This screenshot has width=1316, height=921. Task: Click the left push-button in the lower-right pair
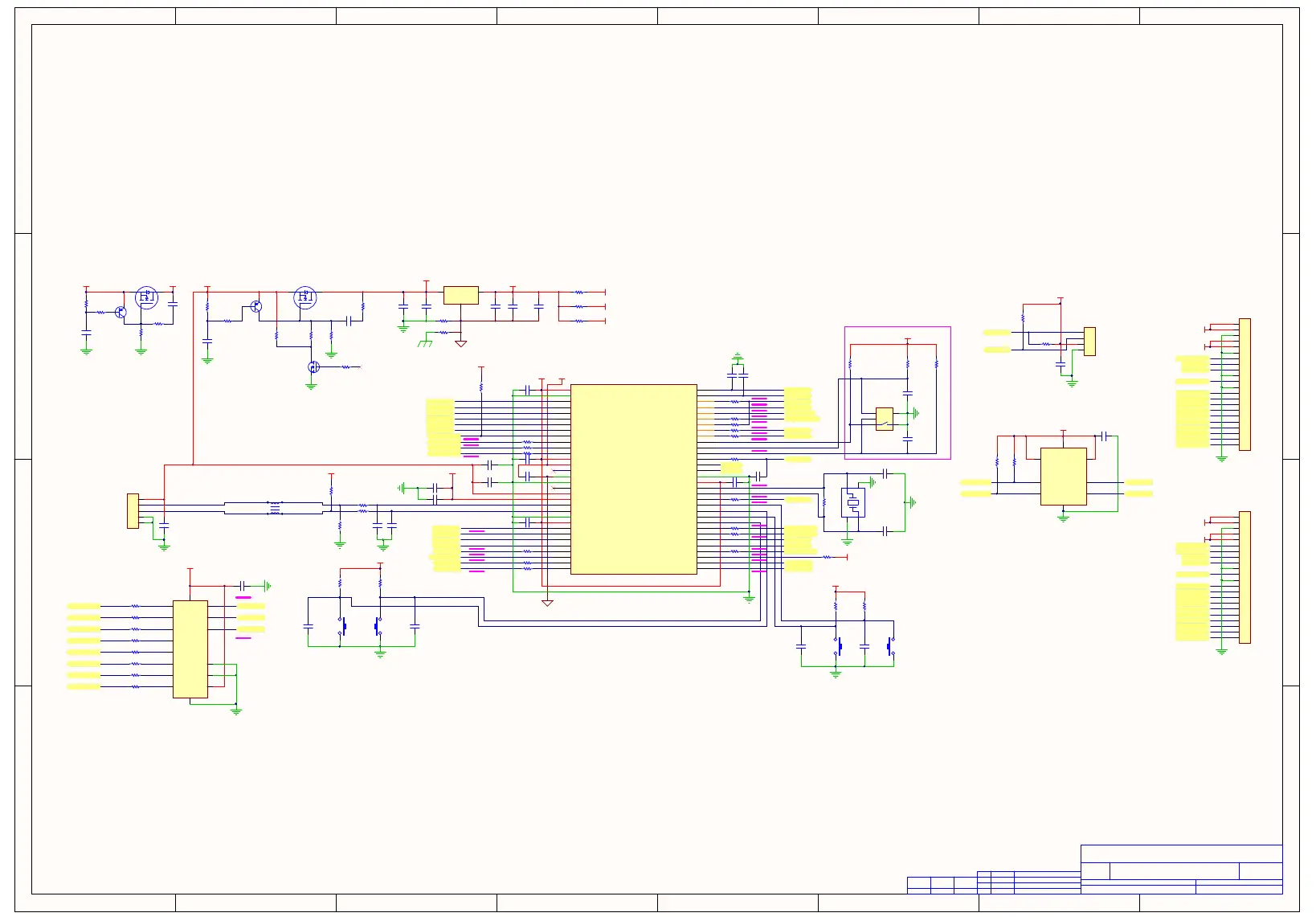[839, 645]
